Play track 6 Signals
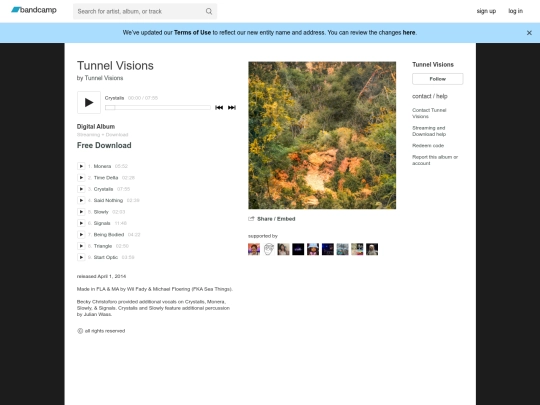540x405 pixels. pos(81,223)
